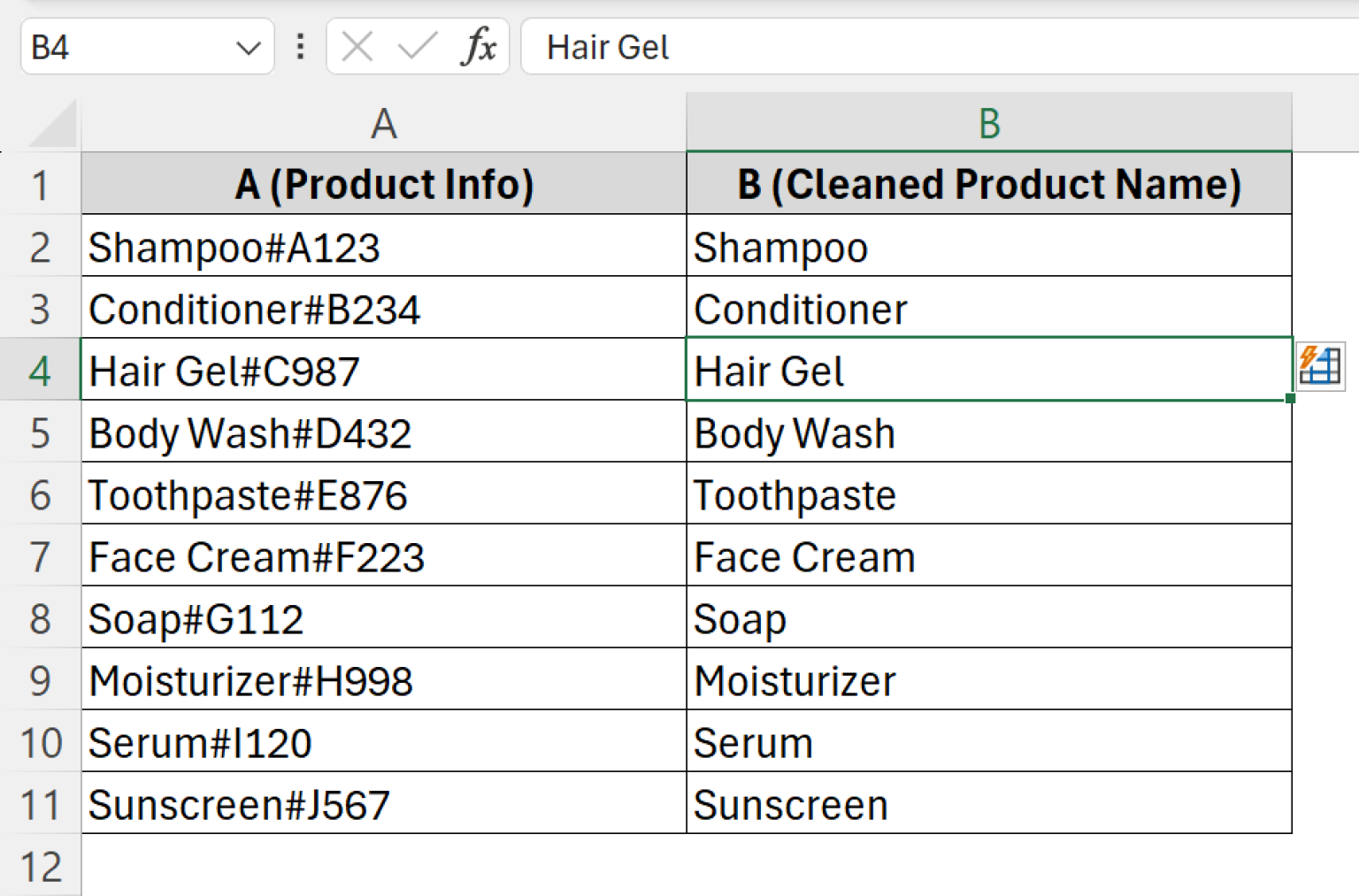The height and width of the screenshot is (896, 1359).
Task: Click the cell containing Sunscreen in column B
Action: click(885, 803)
